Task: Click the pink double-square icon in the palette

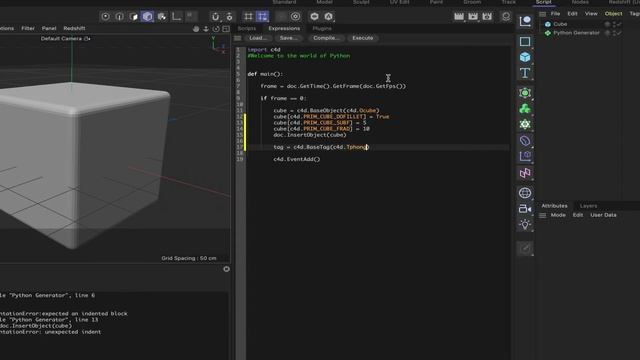Action: 525,173
